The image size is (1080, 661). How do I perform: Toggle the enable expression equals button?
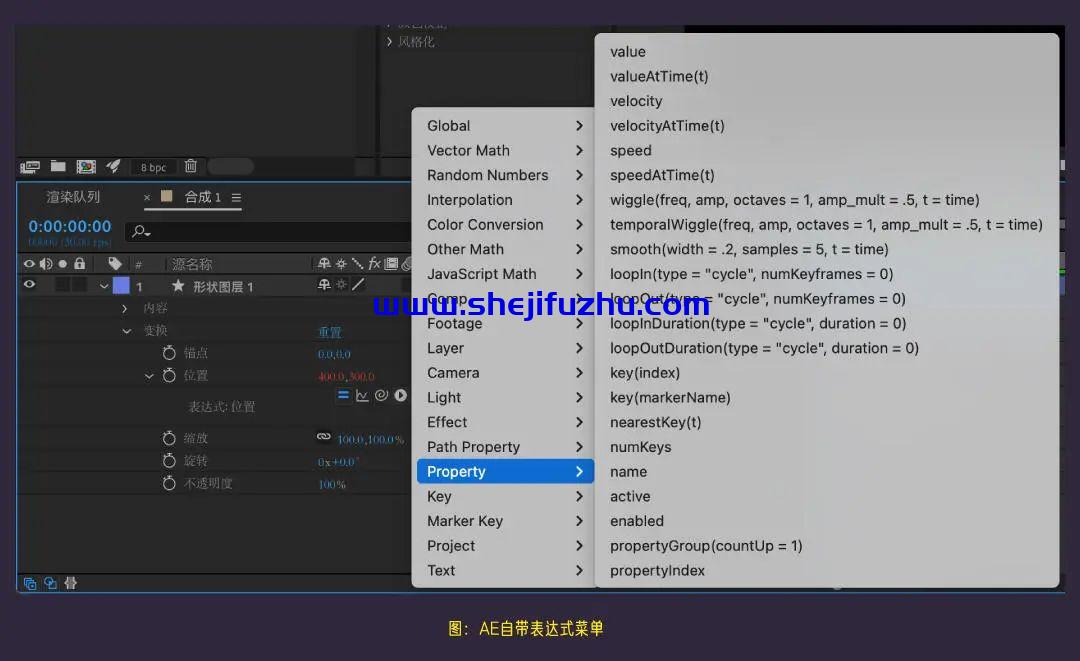(x=343, y=396)
